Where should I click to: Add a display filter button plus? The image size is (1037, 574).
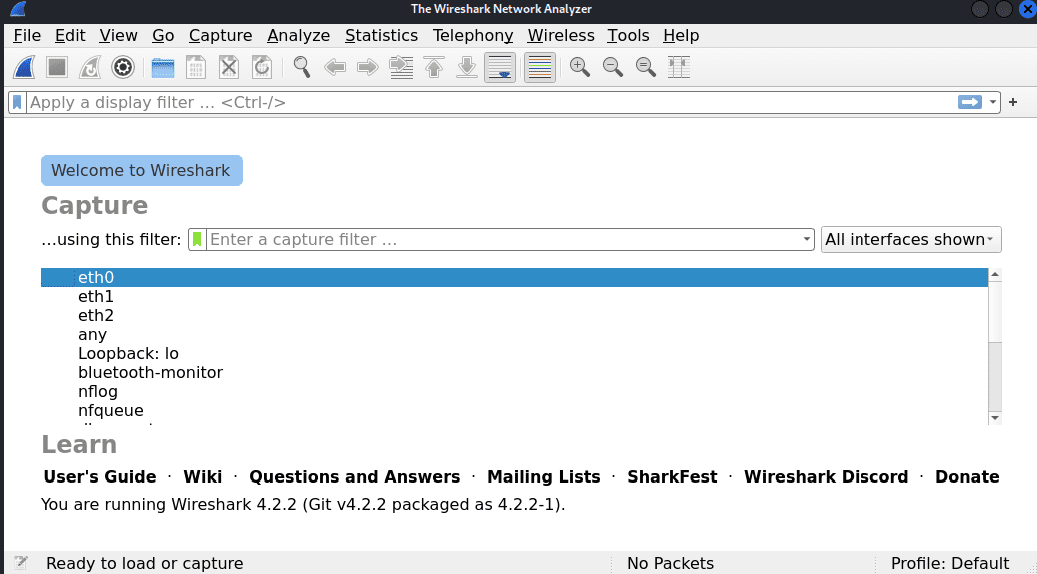1013,102
